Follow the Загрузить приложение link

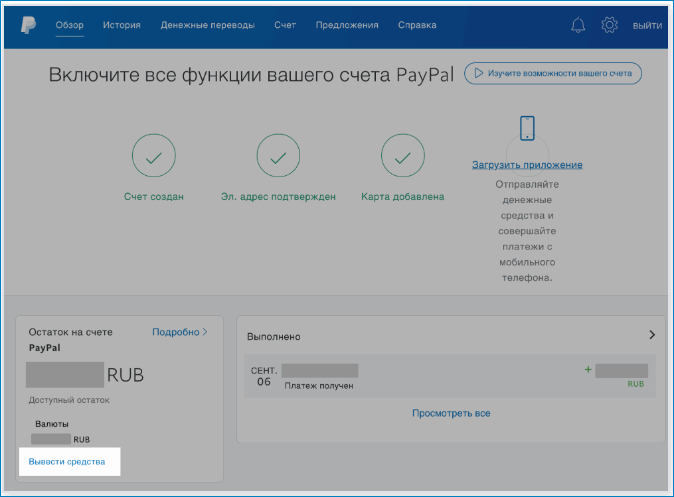coord(527,165)
